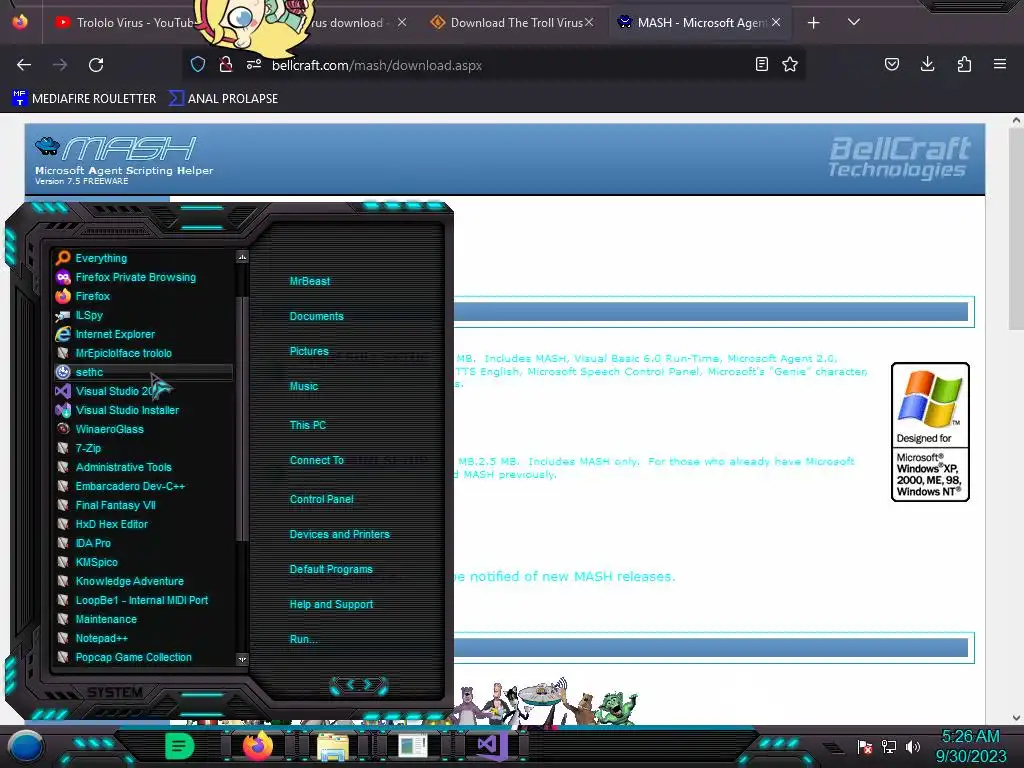Close the MASH - Microsoft Agent tab
Screen dimensions: 1024x768
(x=776, y=22)
